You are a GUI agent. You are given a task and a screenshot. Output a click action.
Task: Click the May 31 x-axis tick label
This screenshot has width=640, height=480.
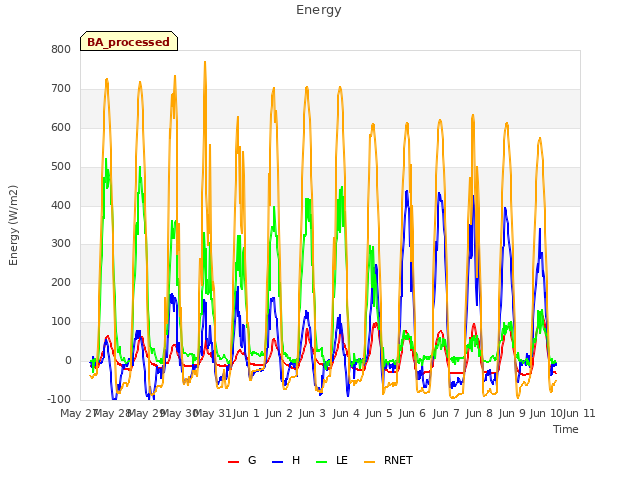pos(212,413)
